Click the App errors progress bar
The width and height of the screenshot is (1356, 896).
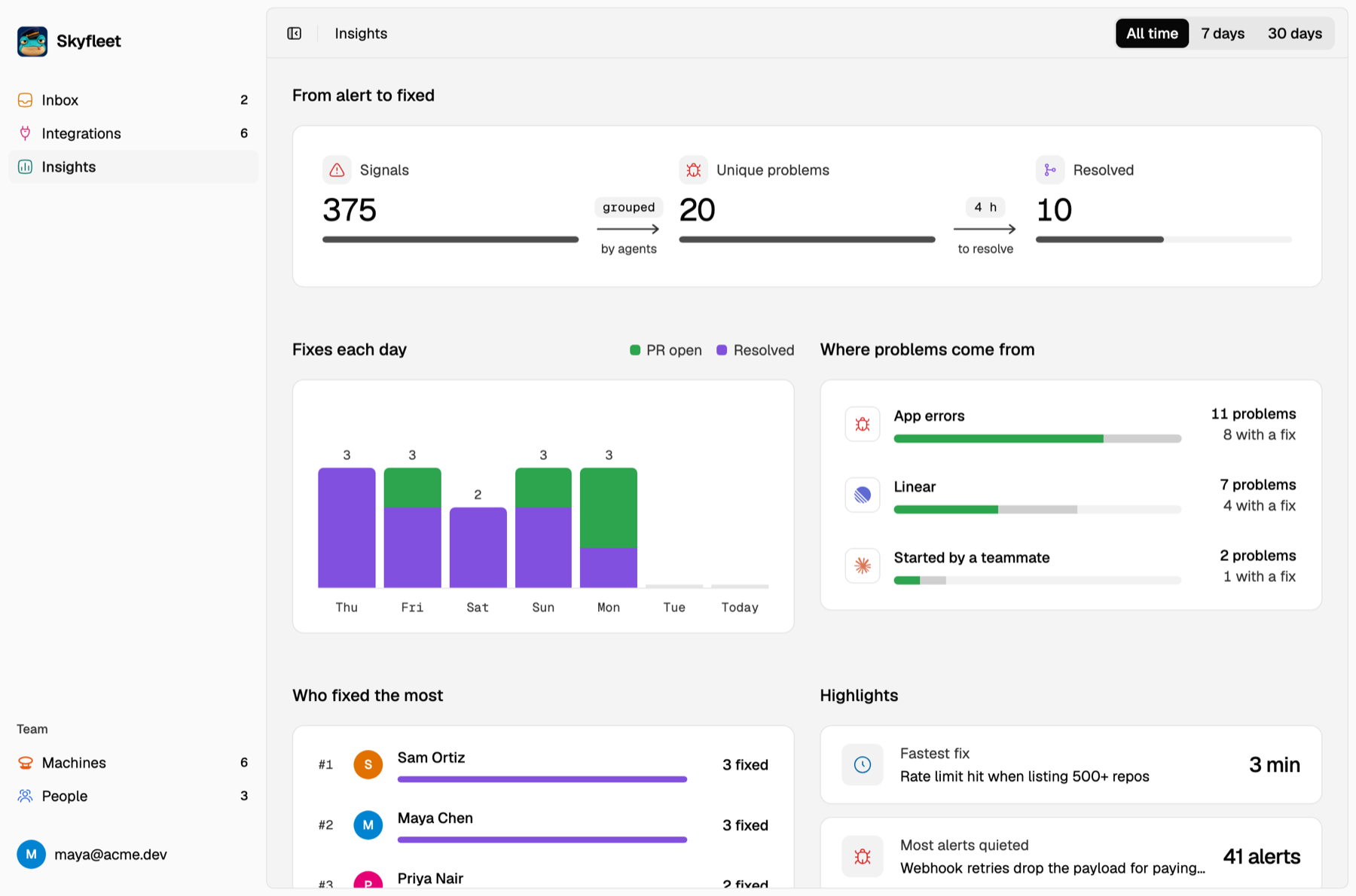(1037, 439)
